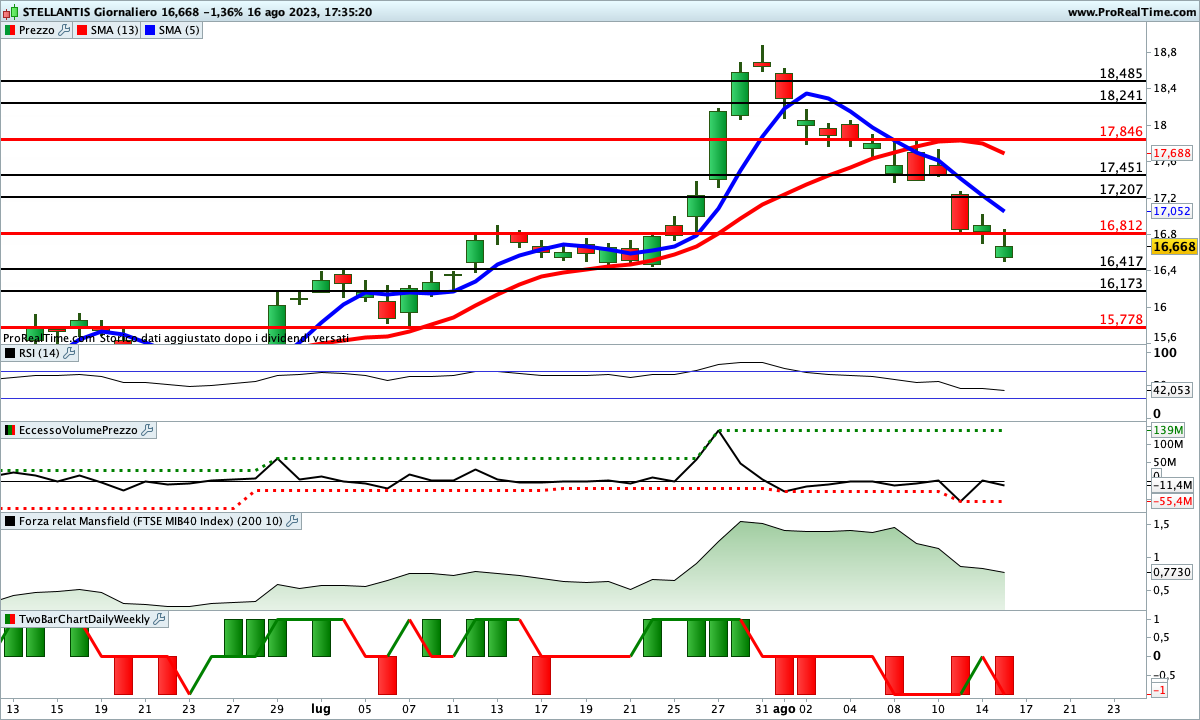Select the TwoBarChartDailyWeekly panel label
This screenshot has height=720, width=1200.
(85, 619)
